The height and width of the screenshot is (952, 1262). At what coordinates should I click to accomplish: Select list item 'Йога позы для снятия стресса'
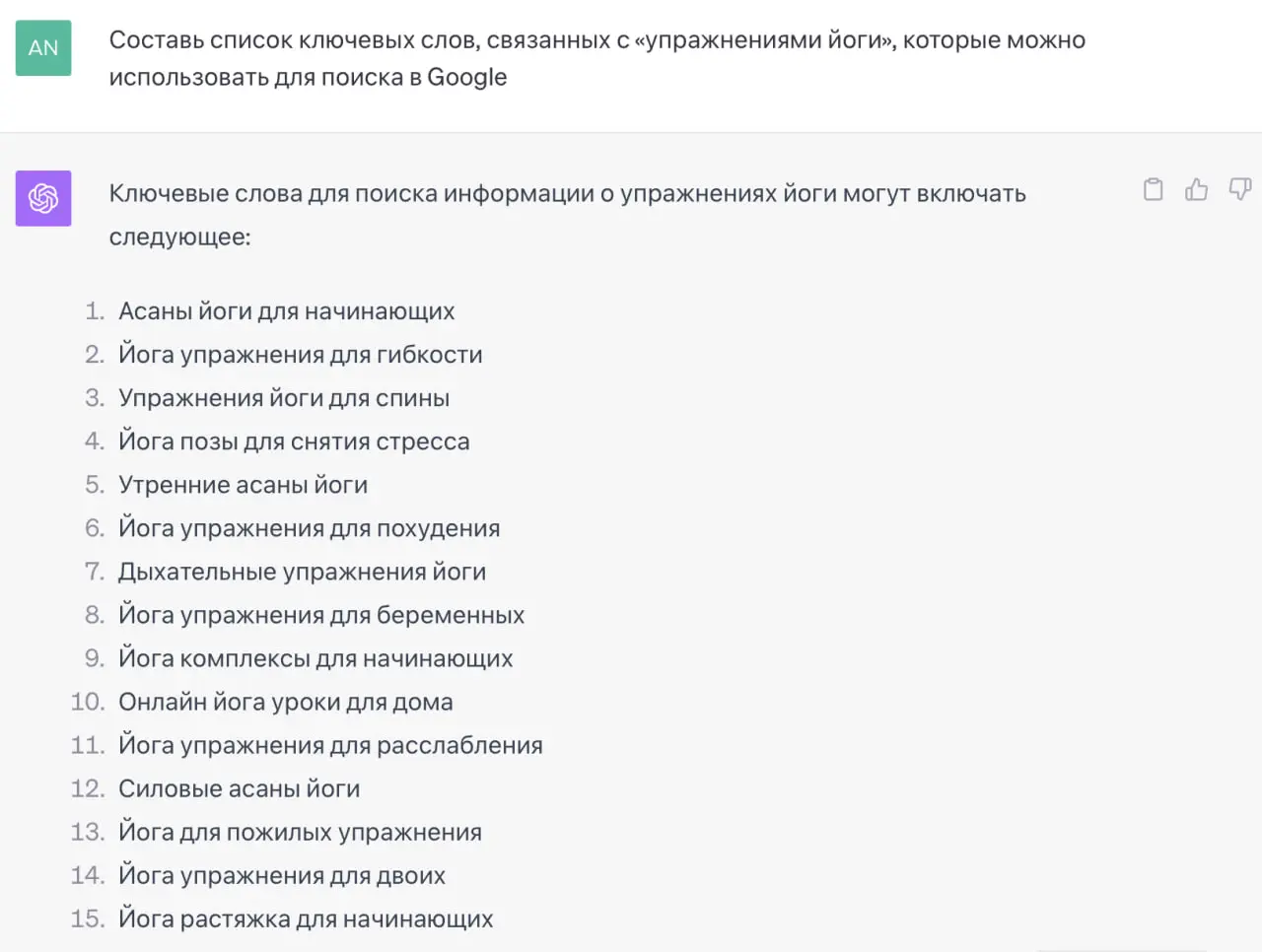(294, 442)
